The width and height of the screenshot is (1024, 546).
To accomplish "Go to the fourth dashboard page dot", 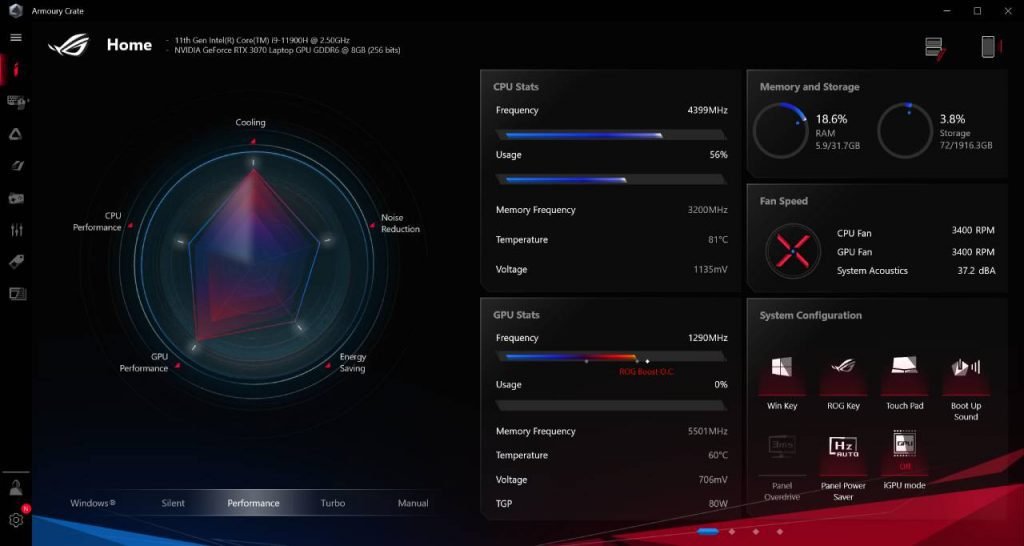I will [780, 532].
